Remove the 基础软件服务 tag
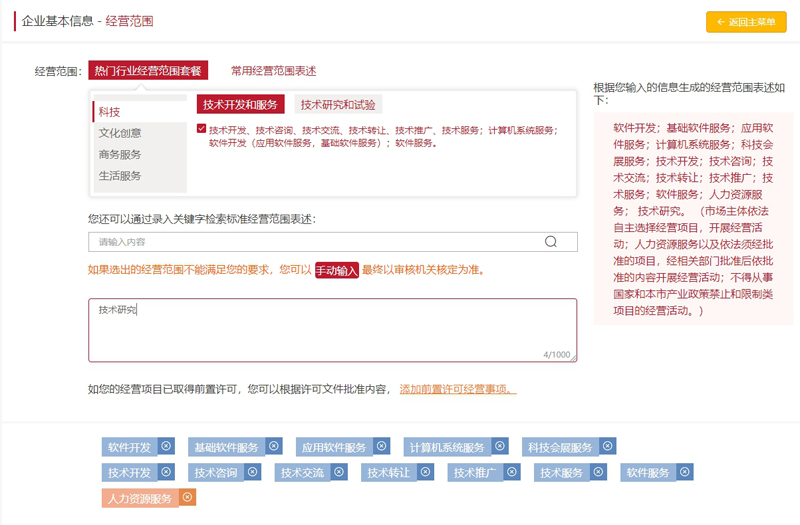The height and width of the screenshot is (525, 800). pos(273,446)
